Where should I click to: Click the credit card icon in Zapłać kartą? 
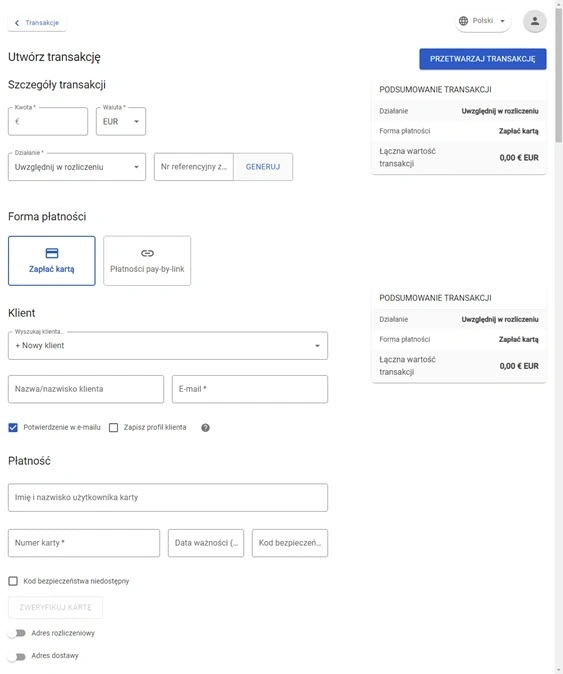(52, 253)
